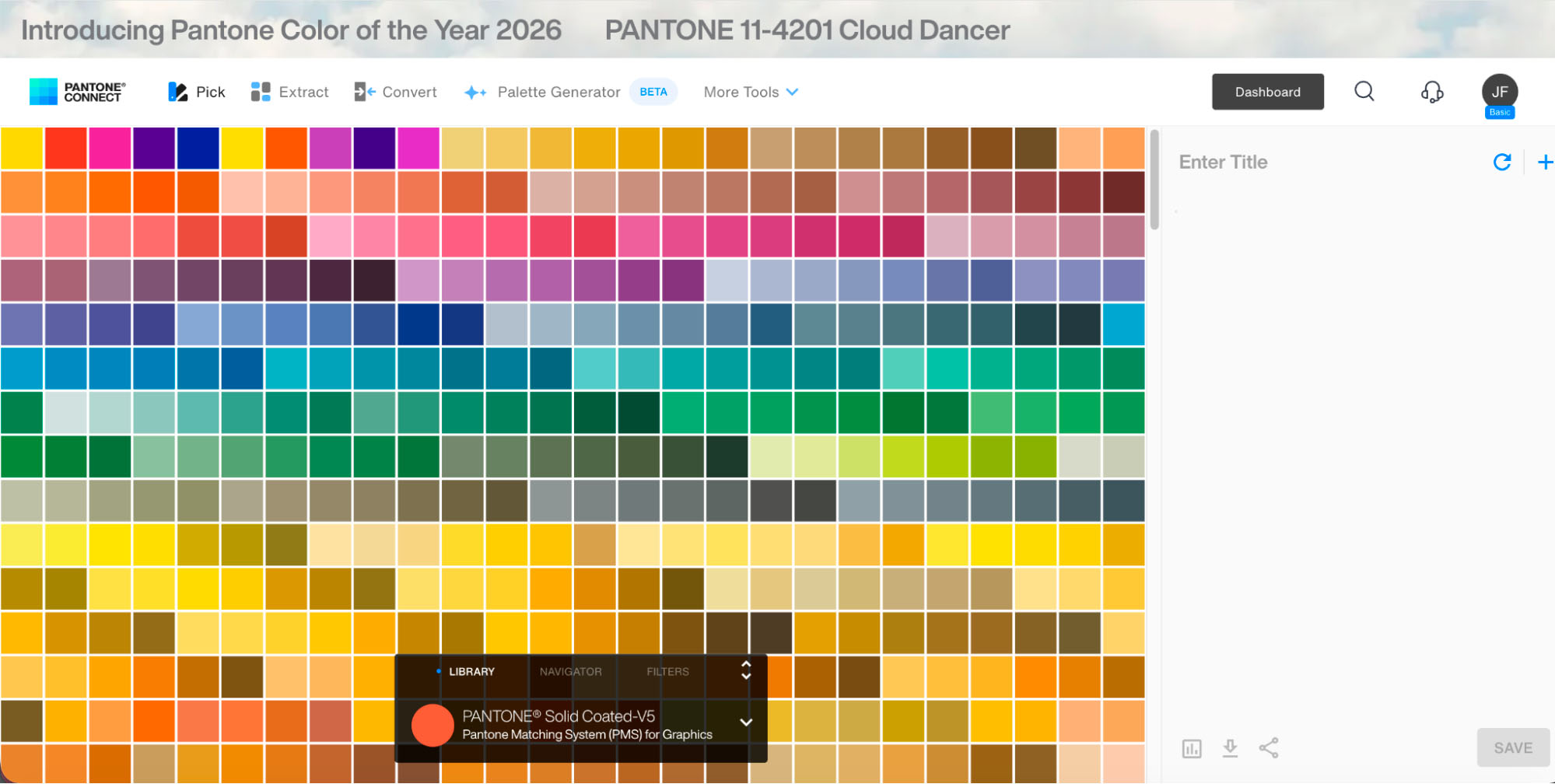Expand the PANTONE Solid Coated-V5 library selector
The width and height of the screenshot is (1555, 784).
(746, 723)
